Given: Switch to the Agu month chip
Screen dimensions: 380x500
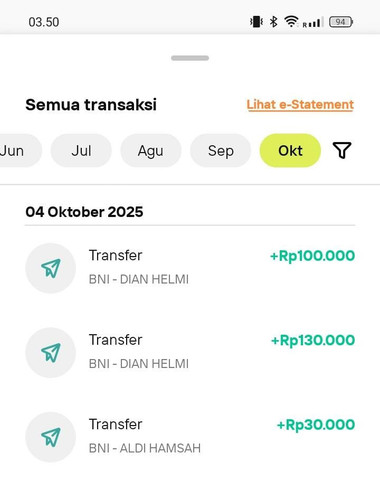Looking at the screenshot, I should (151, 151).
